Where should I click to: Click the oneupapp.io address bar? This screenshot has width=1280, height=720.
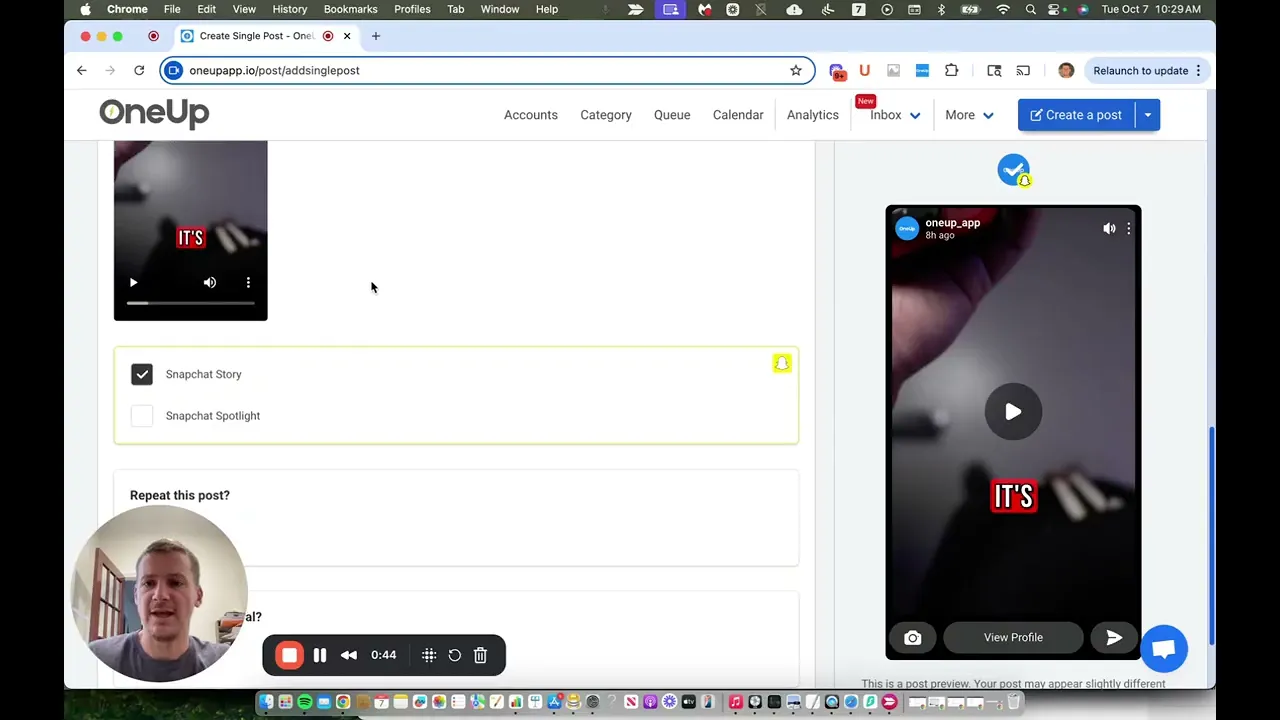pyautogui.click(x=486, y=70)
